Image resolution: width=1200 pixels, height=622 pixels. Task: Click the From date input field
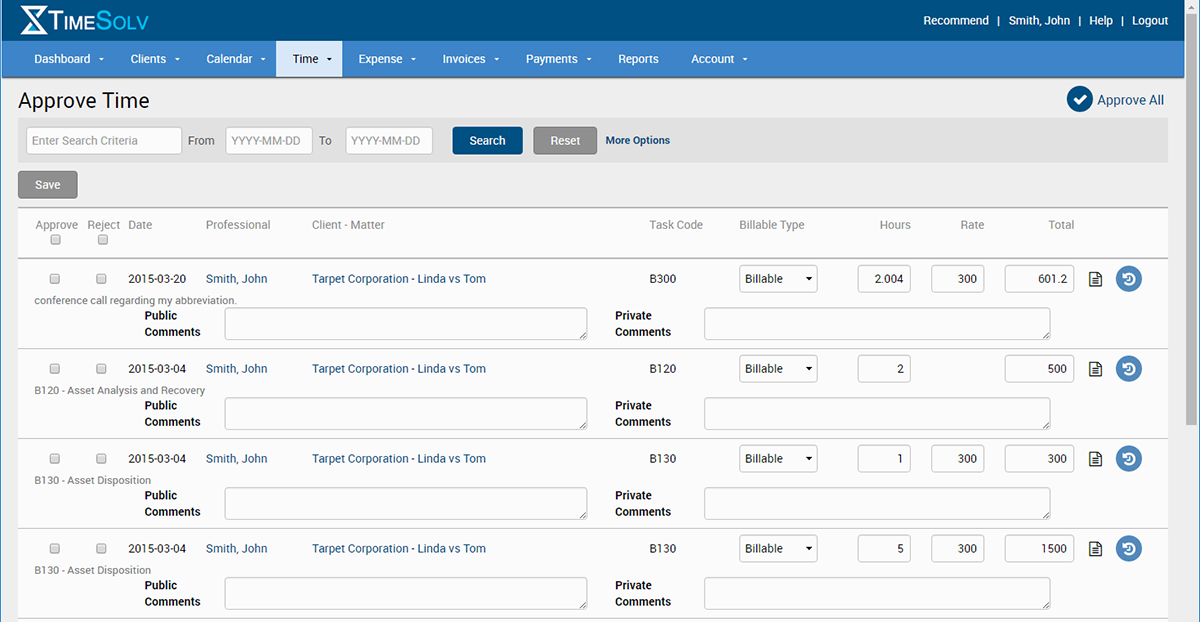tap(268, 140)
